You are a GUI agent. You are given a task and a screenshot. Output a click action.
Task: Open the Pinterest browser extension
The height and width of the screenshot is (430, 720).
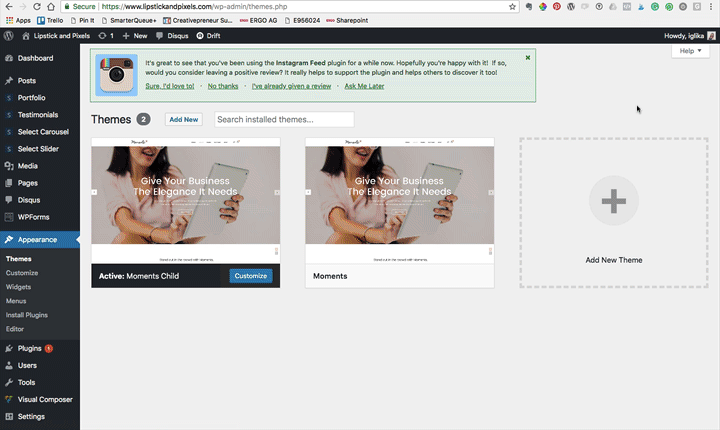click(x=557, y=6)
